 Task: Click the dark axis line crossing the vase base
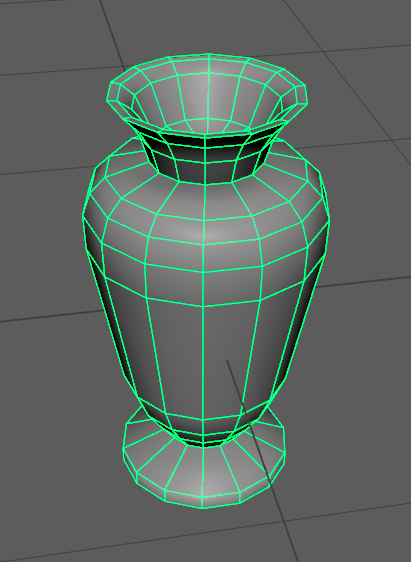pos(261,459)
